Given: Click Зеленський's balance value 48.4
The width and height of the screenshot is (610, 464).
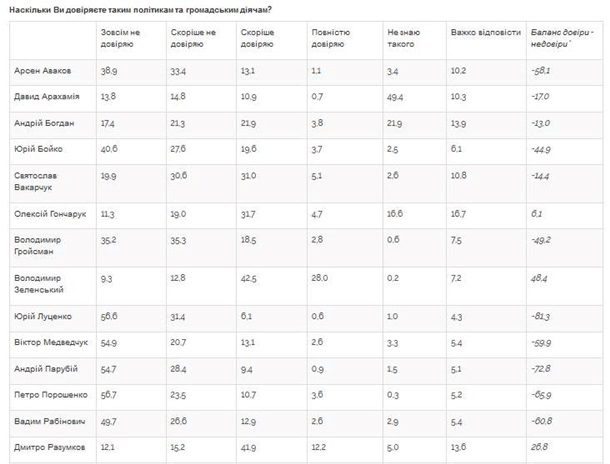Looking at the screenshot, I should click(x=539, y=278).
